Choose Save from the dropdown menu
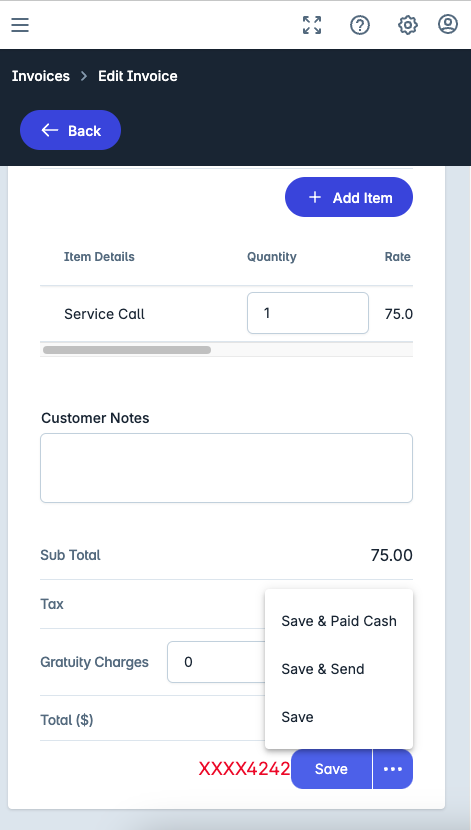 339,717
